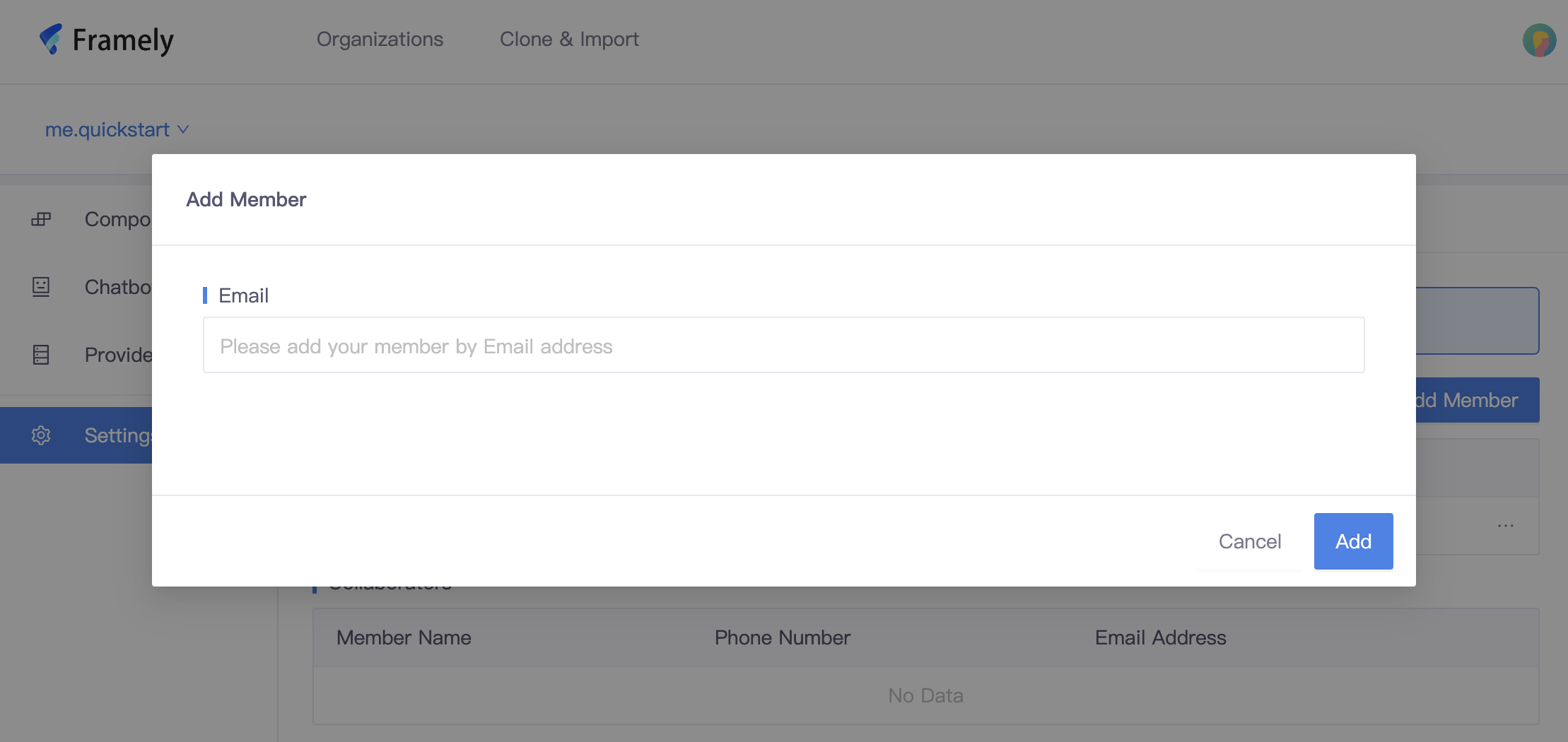The image size is (1568, 742).
Task: Open the Organizations menu
Action: pyautogui.click(x=380, y=39)
